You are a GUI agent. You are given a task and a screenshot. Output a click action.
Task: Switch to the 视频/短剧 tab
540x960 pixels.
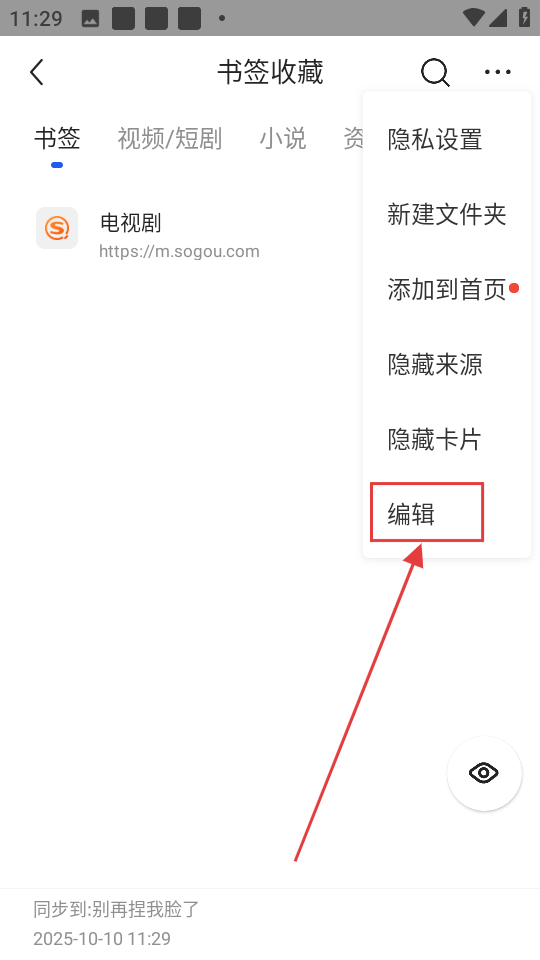[x=170, y=138]
